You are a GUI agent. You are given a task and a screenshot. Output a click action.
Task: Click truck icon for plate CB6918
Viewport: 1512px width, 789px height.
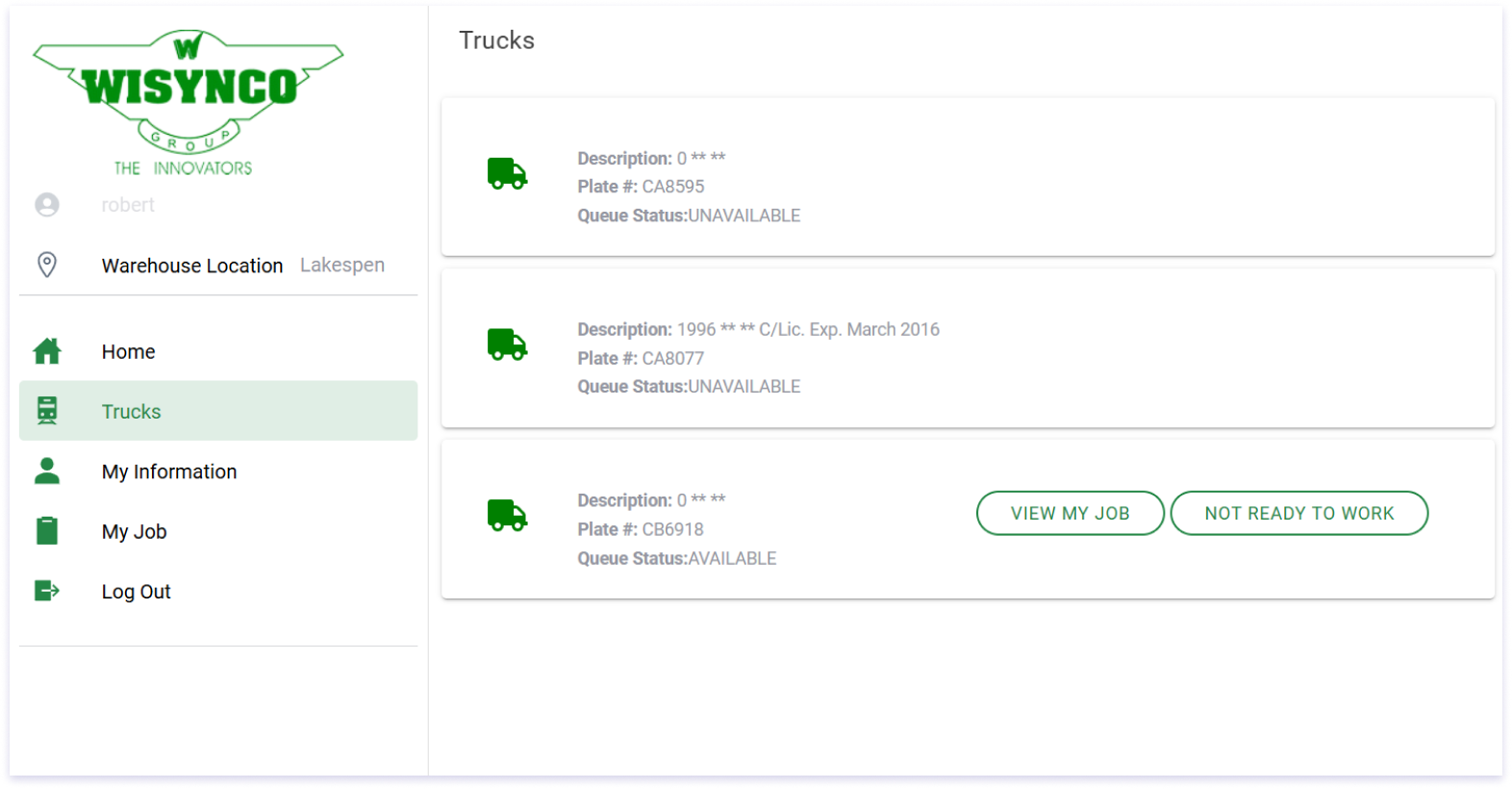coord(507,516)
